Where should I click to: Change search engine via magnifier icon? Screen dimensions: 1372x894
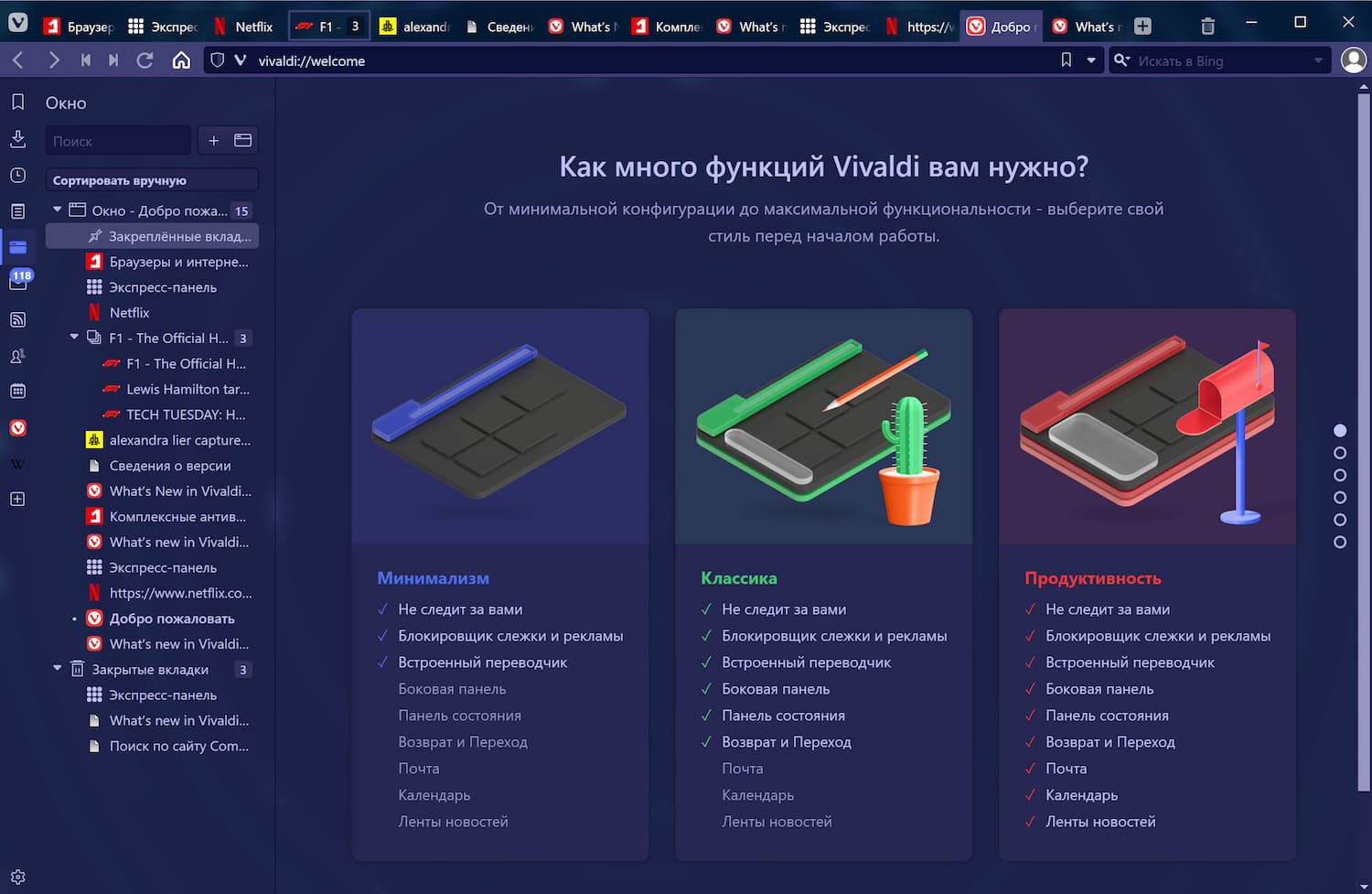(x=1122, y=60)
